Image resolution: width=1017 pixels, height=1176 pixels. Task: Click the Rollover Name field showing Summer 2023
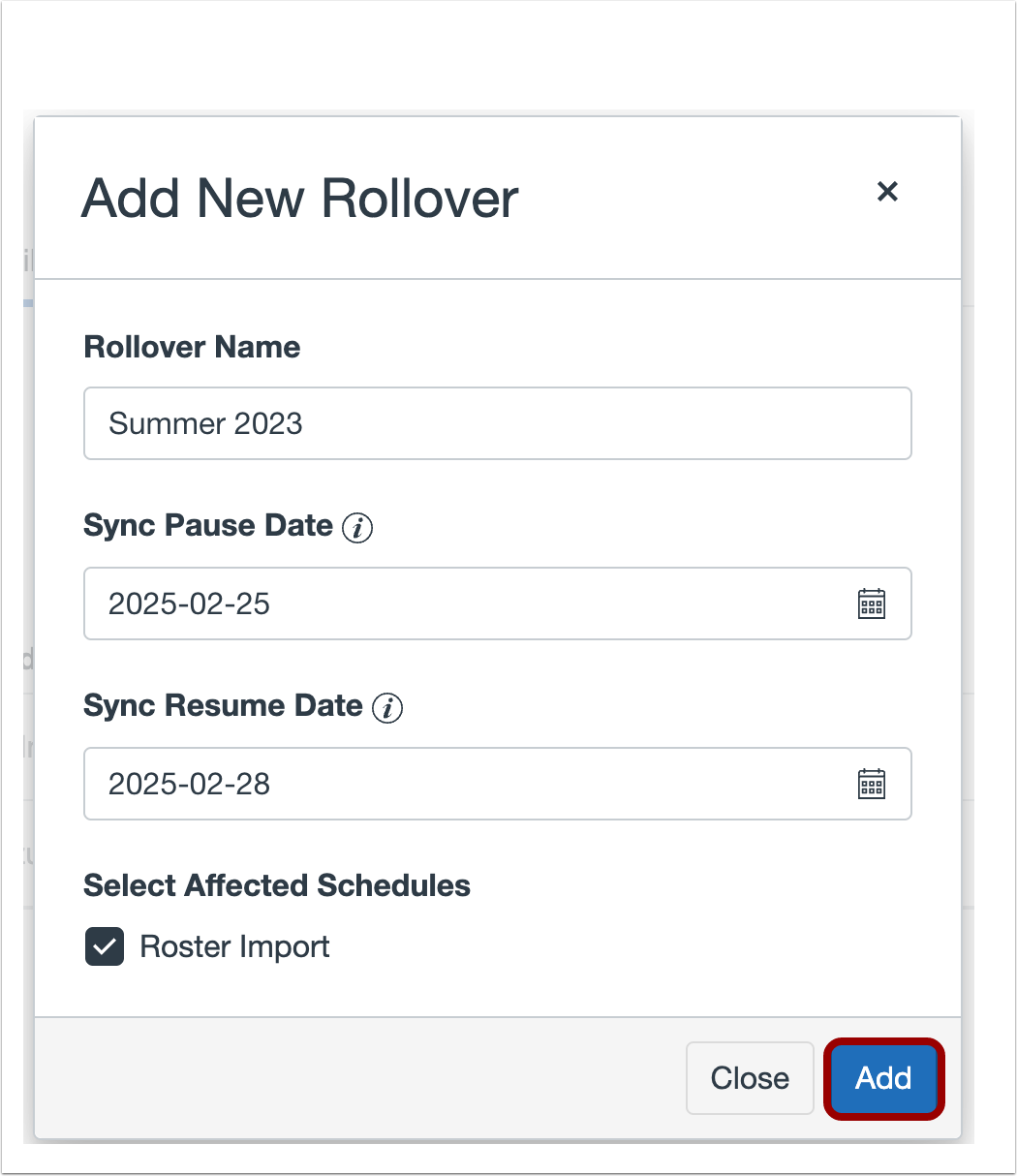[x=497, y=423]
